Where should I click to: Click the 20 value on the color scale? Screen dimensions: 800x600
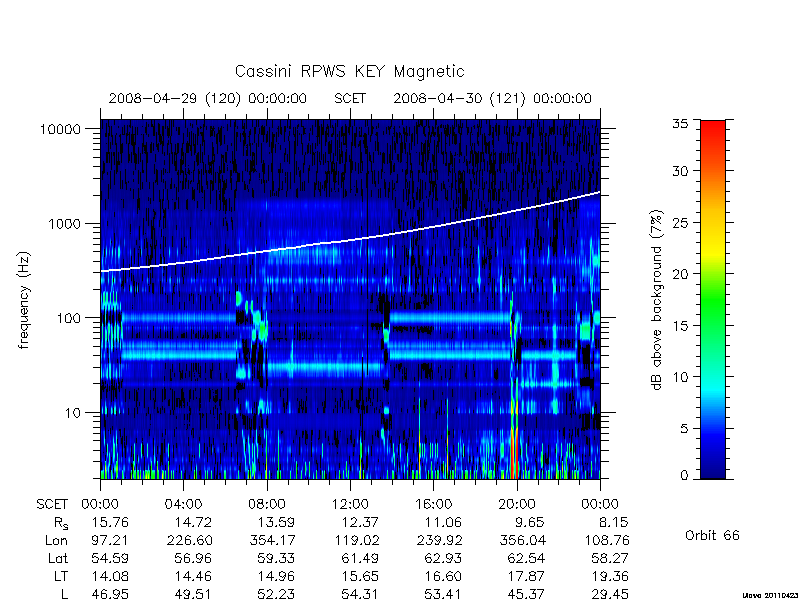click(680, 274)
